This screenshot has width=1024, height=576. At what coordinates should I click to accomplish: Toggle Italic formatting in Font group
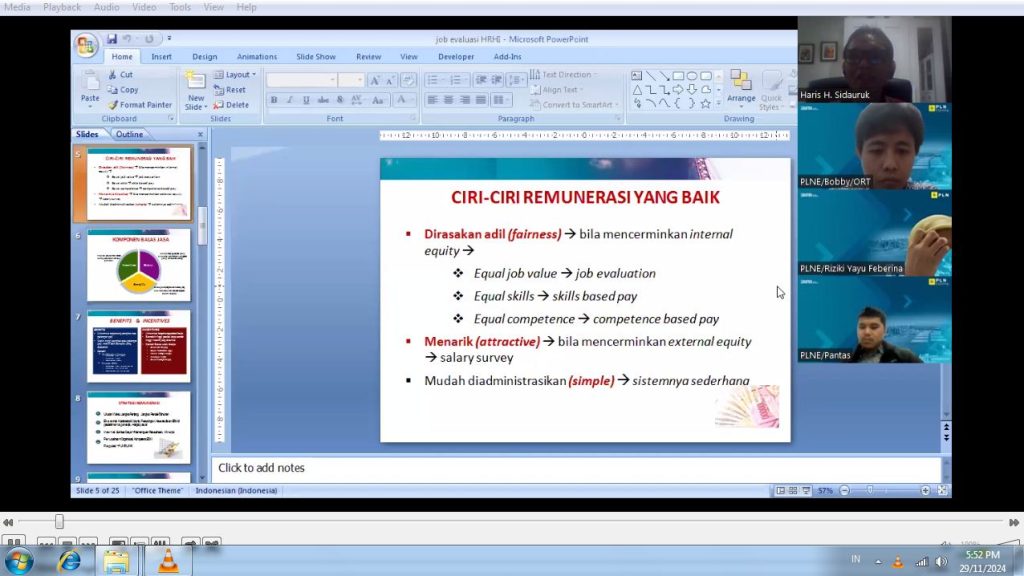290,100
